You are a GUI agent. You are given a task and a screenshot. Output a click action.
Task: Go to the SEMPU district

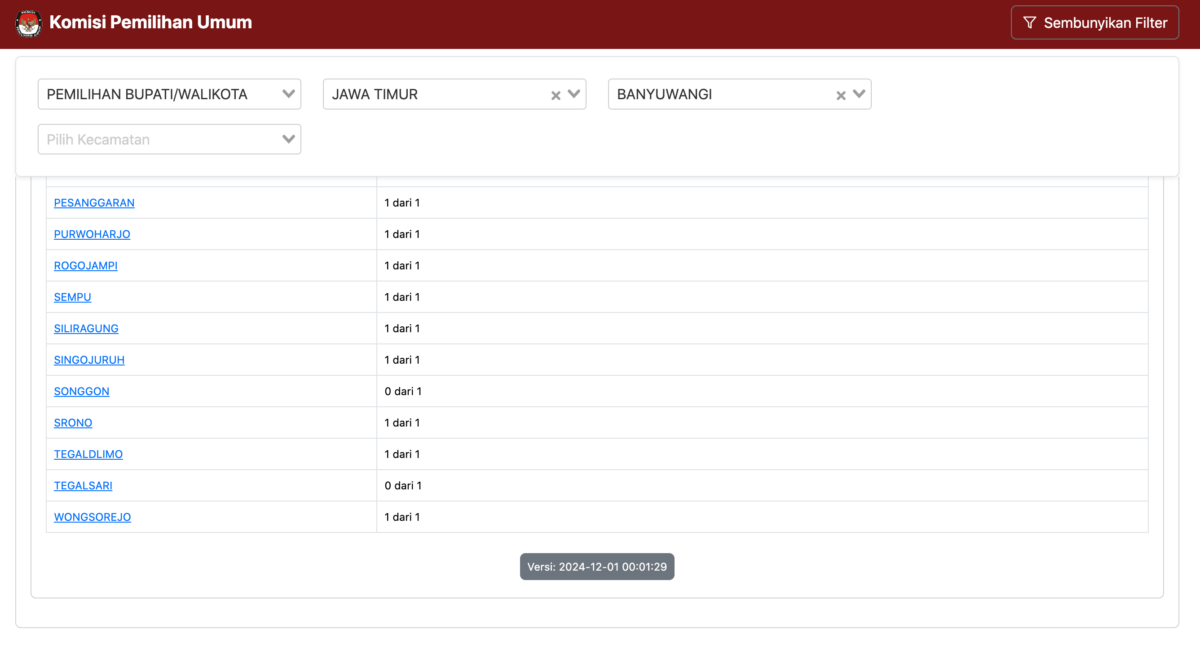tap(72, 297)
